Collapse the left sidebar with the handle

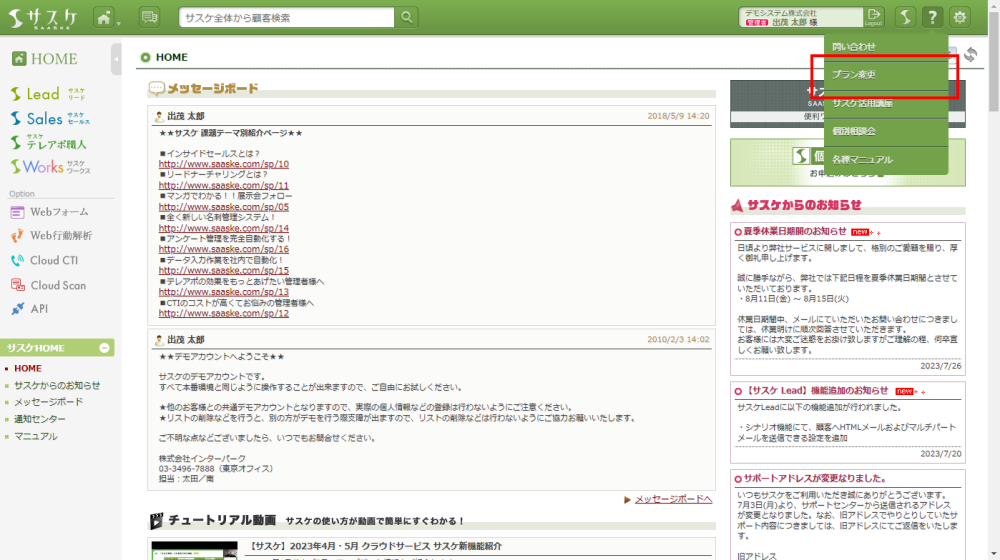[117, 59]
